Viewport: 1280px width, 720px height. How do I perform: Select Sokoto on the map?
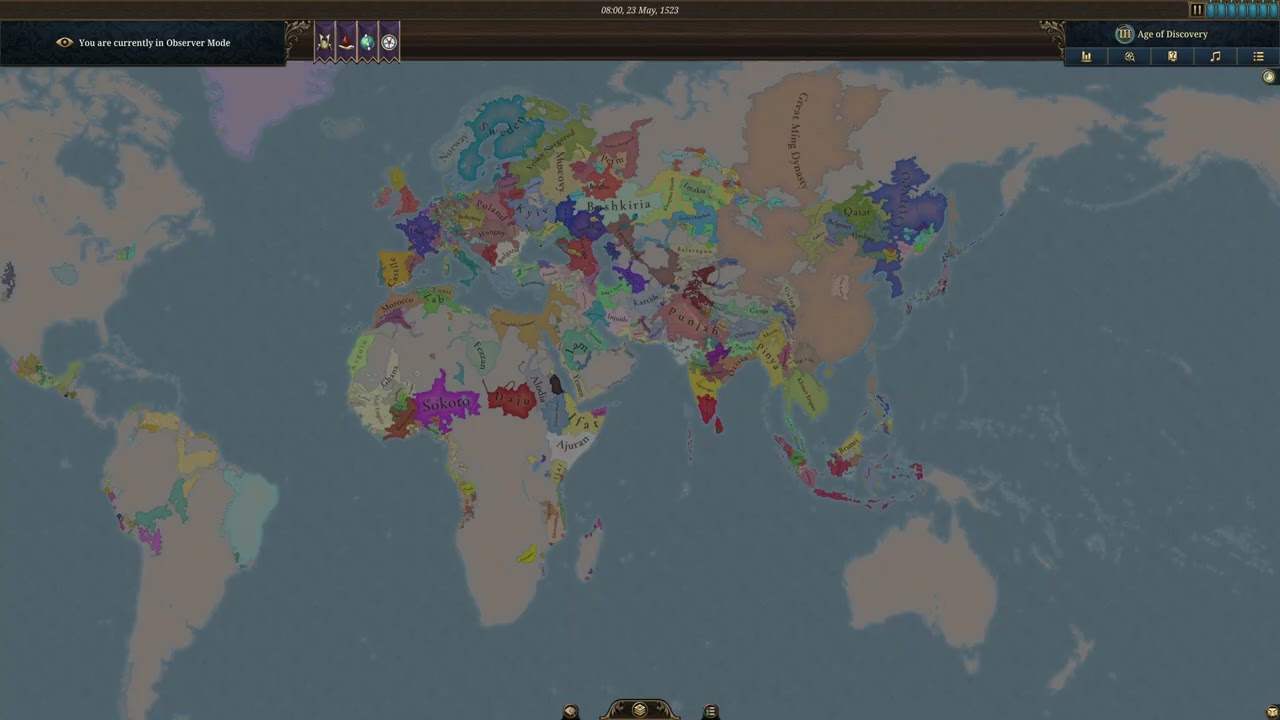(x=446, y=403)
